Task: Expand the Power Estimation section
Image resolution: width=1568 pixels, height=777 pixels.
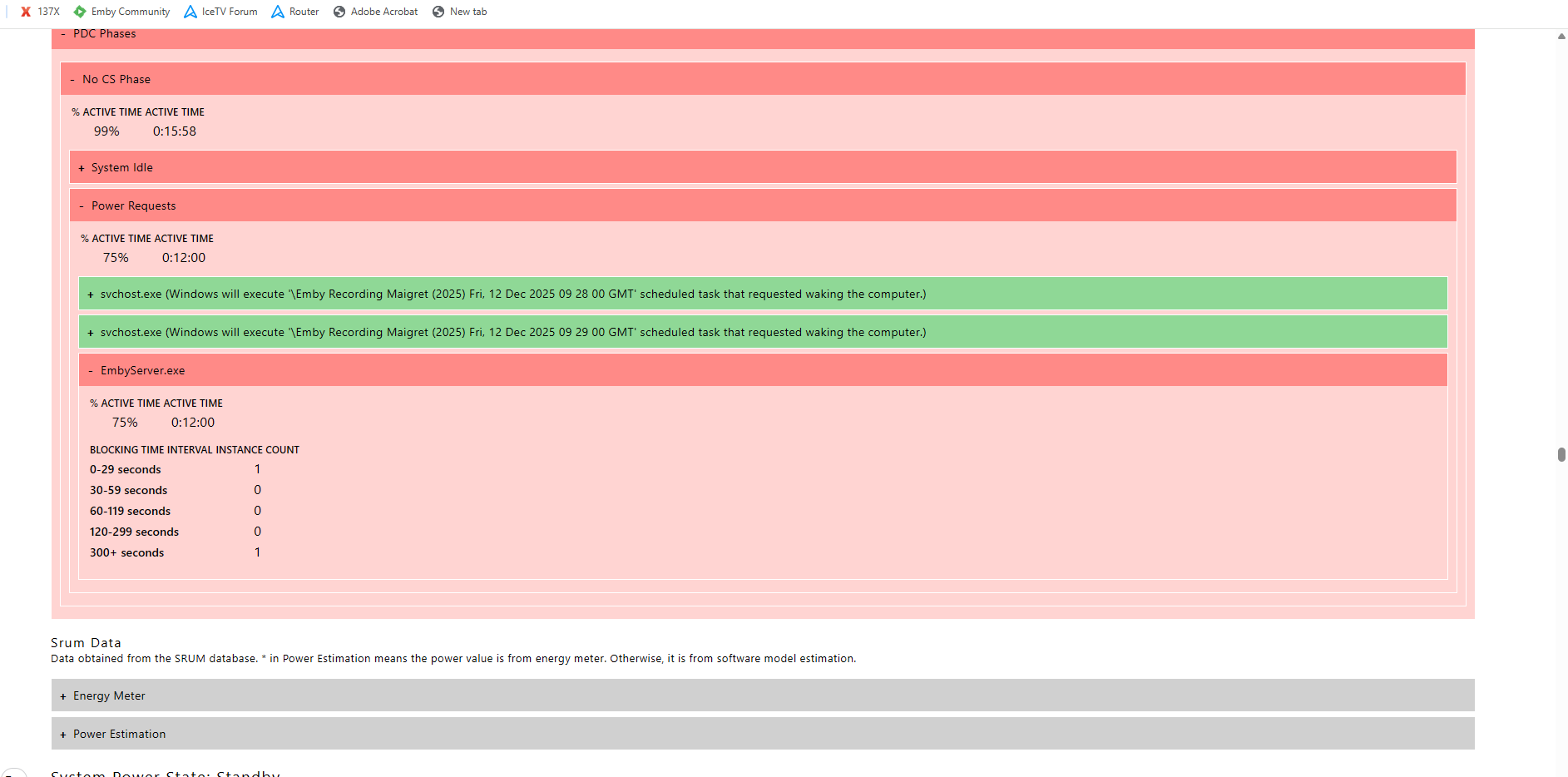Action: click(x=763, y=734)
